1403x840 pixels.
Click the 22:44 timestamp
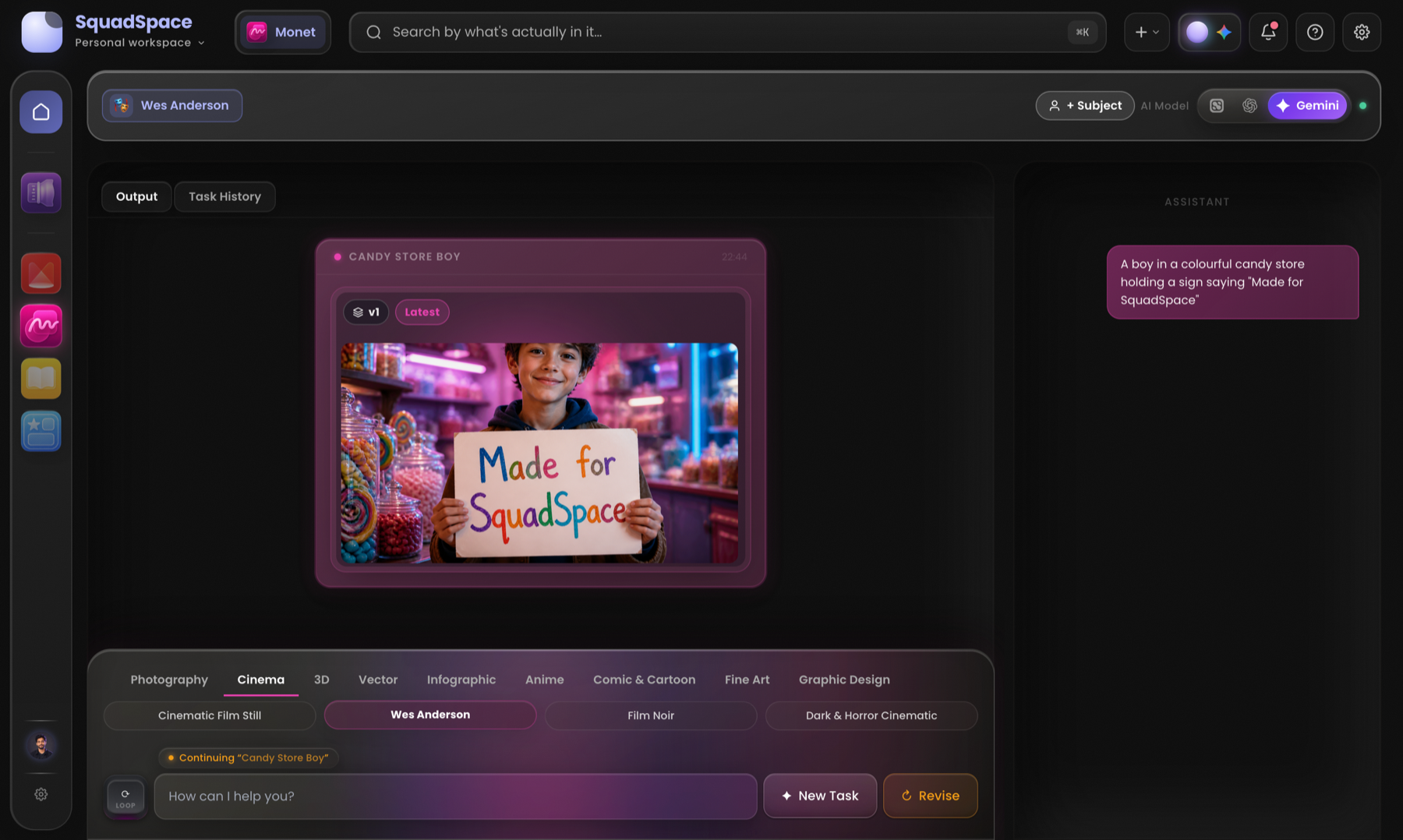click(734, 257)
